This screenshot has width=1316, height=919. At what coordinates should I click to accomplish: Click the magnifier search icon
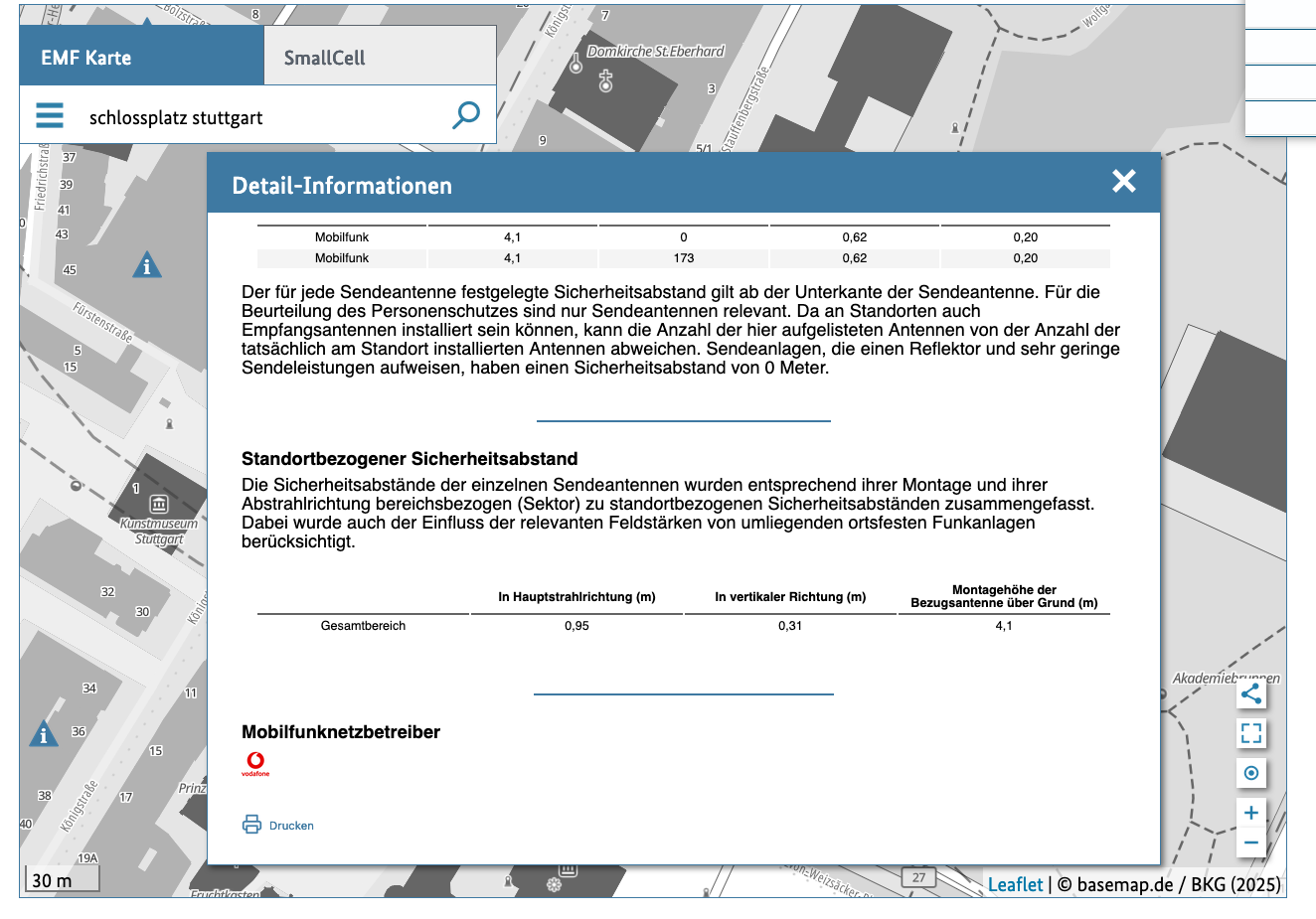click(466, 115)
